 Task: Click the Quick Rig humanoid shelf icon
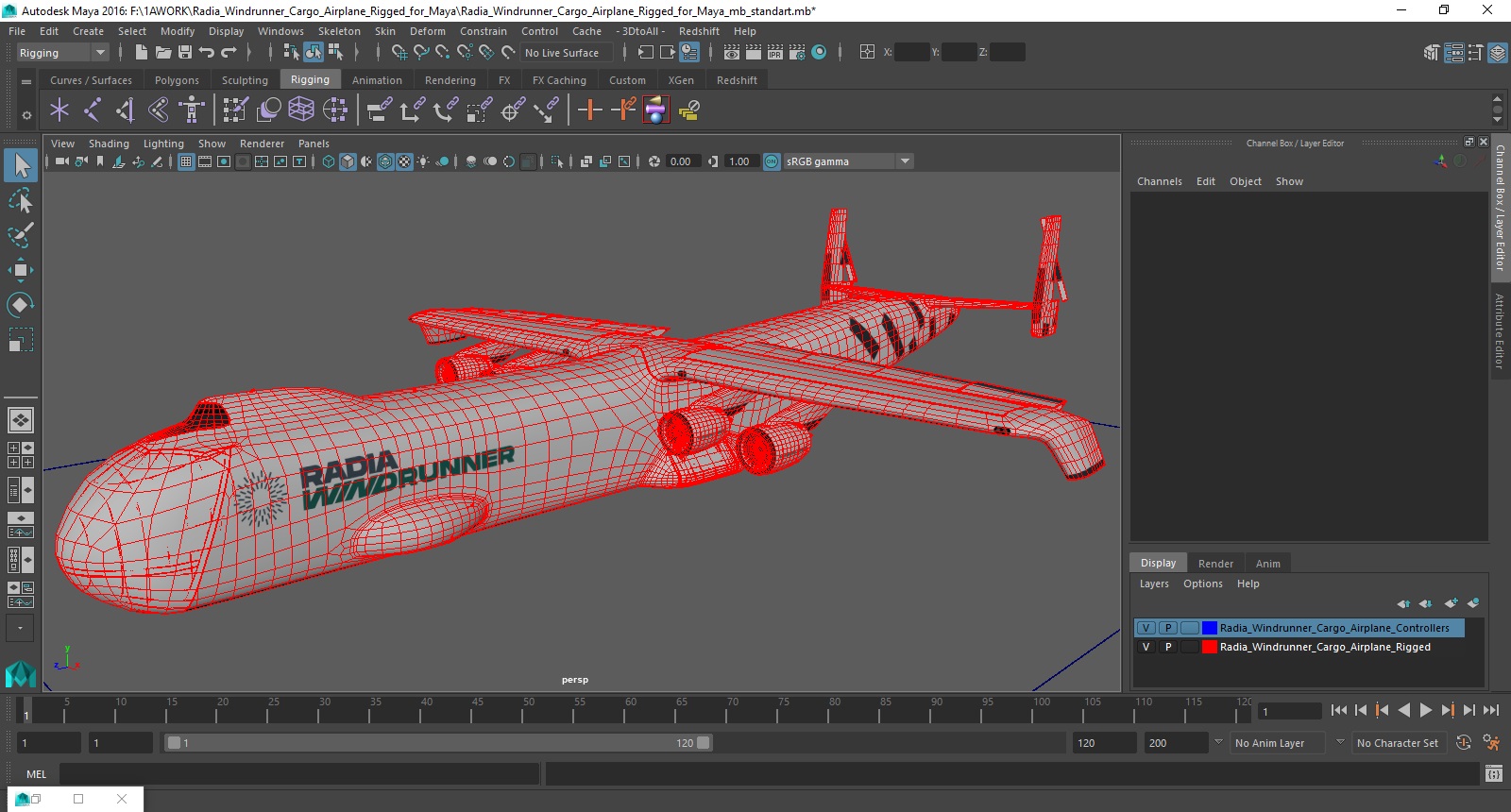[x=192, y=110]
